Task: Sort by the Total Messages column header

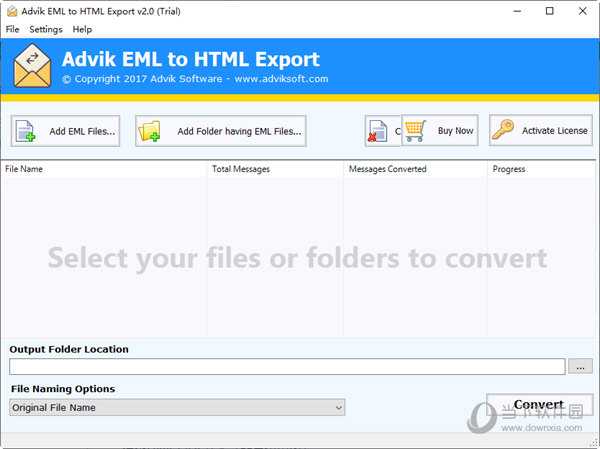Action: (x=275, y=169)
